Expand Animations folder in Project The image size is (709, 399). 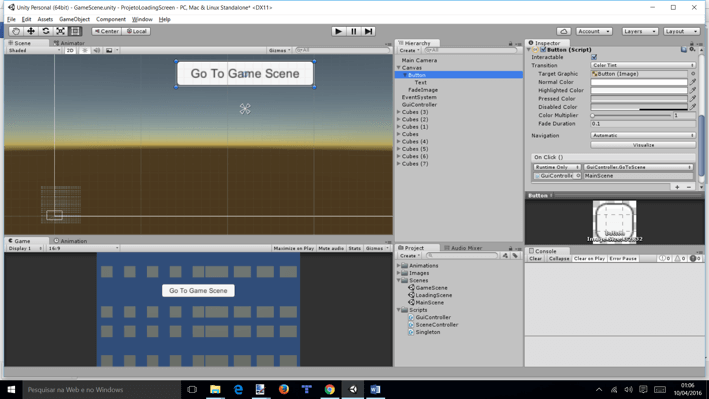click(x=398, y=266)
